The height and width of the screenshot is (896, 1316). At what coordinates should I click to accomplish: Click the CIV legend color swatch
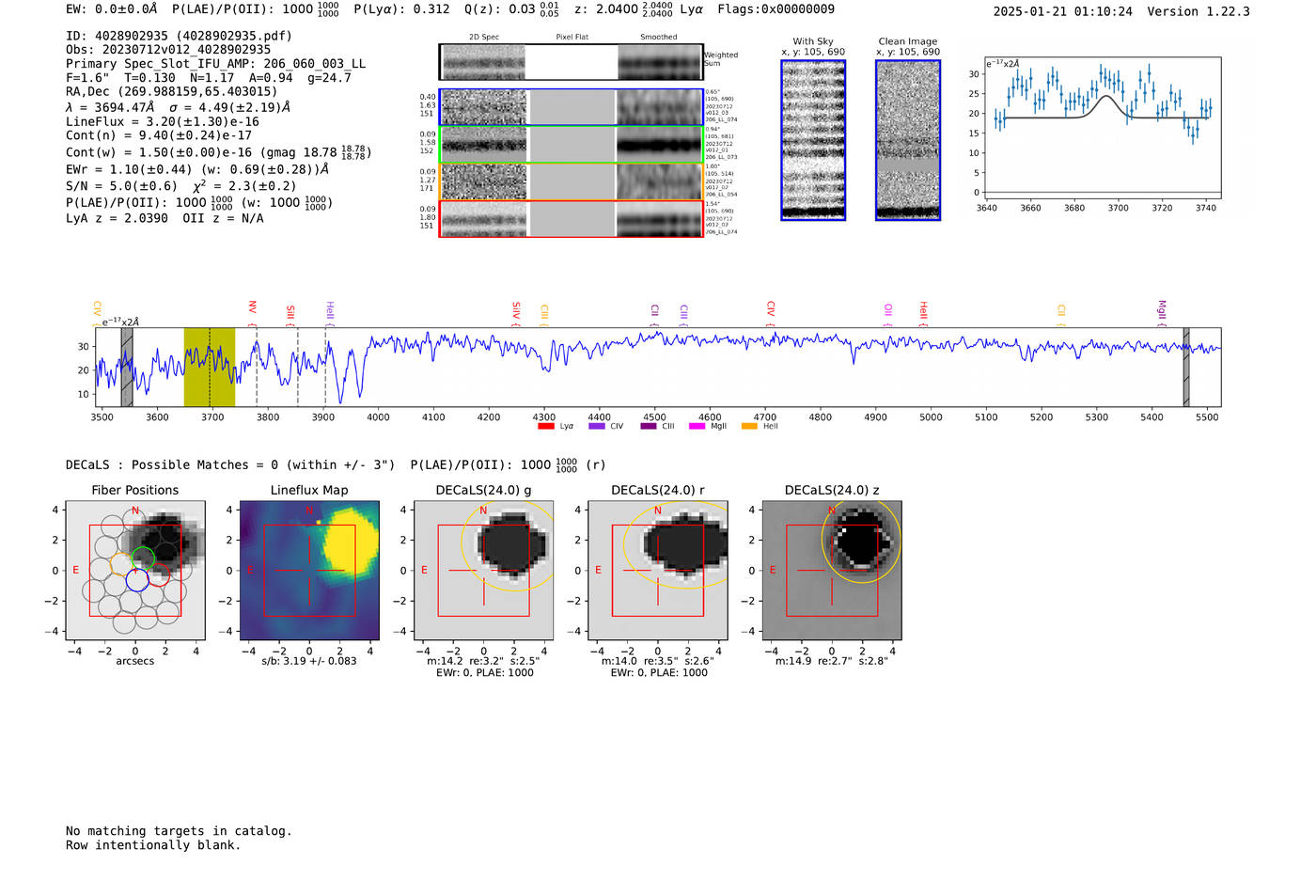596,427
